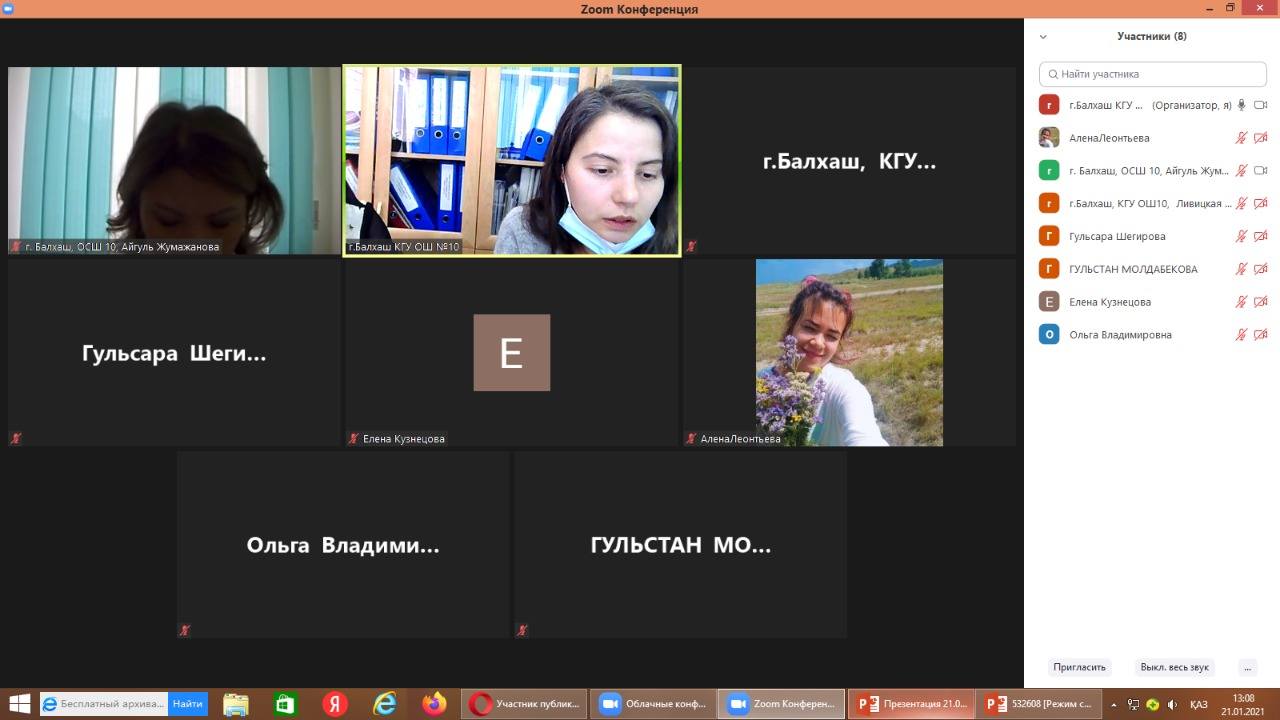Click АленаЛеонтьева's flower photo video tile
This screenshot has height=720, width=1280.
(849, 352)
